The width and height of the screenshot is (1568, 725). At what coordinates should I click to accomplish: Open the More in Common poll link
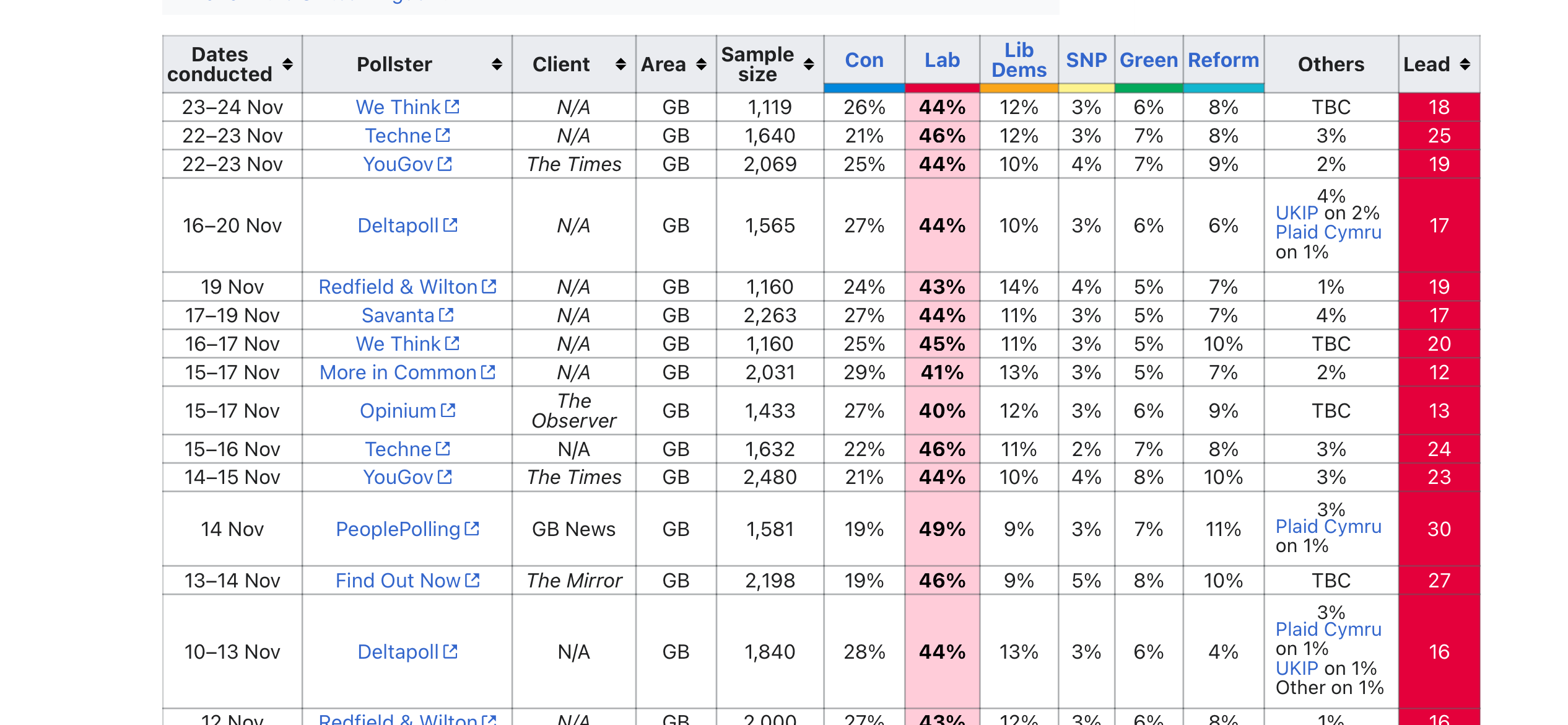pos(398,372)
